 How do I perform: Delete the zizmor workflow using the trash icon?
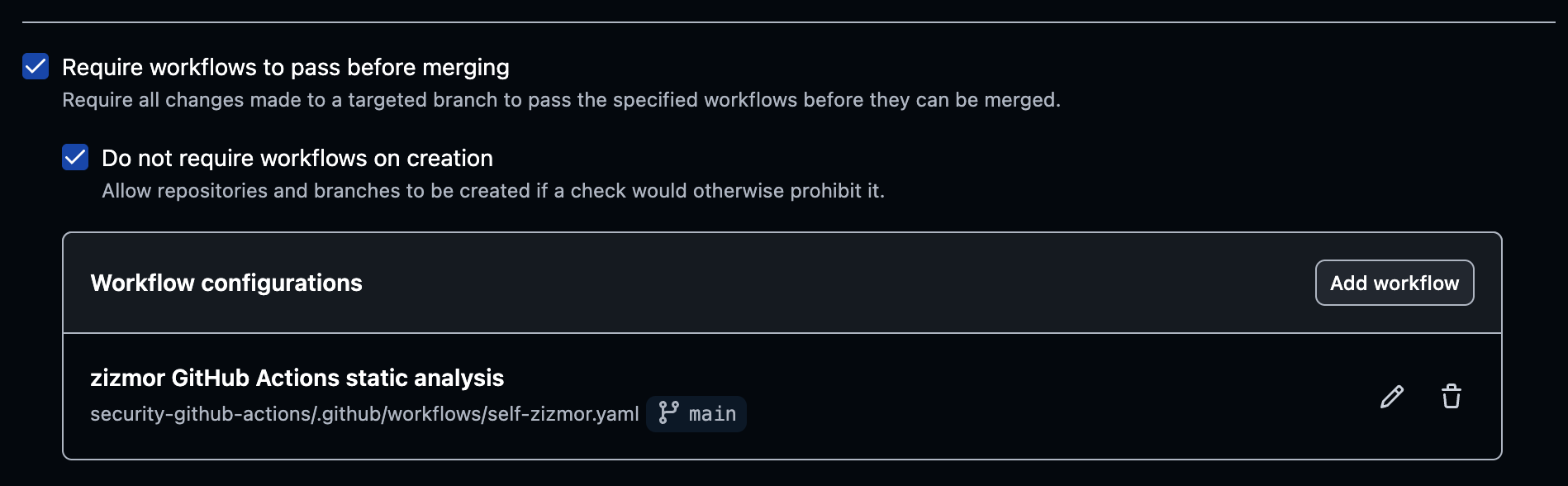point(1452,397)
